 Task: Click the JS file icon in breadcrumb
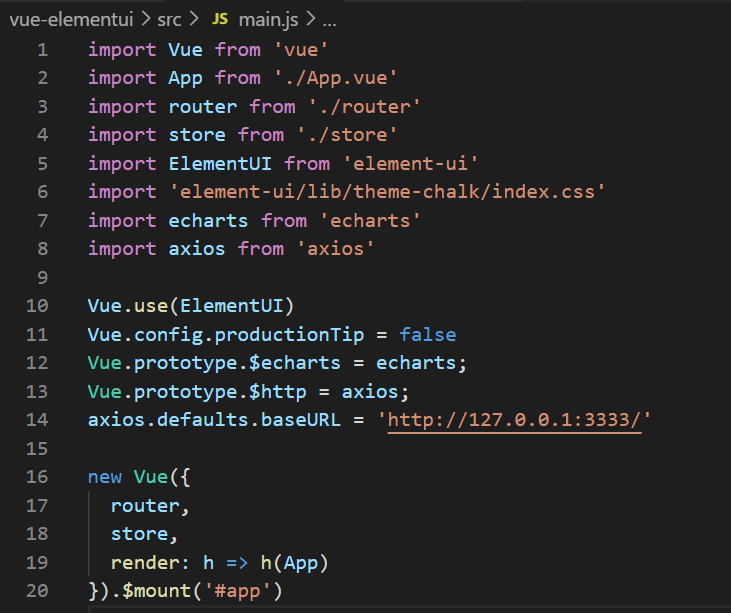tap(220, 19)
